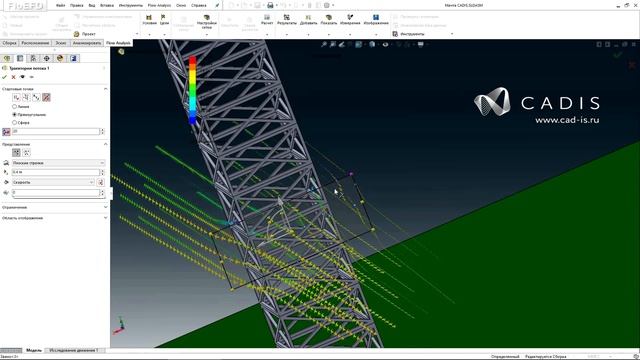
Task: Switch to the Эскиз tab
Action: [60, 43]
